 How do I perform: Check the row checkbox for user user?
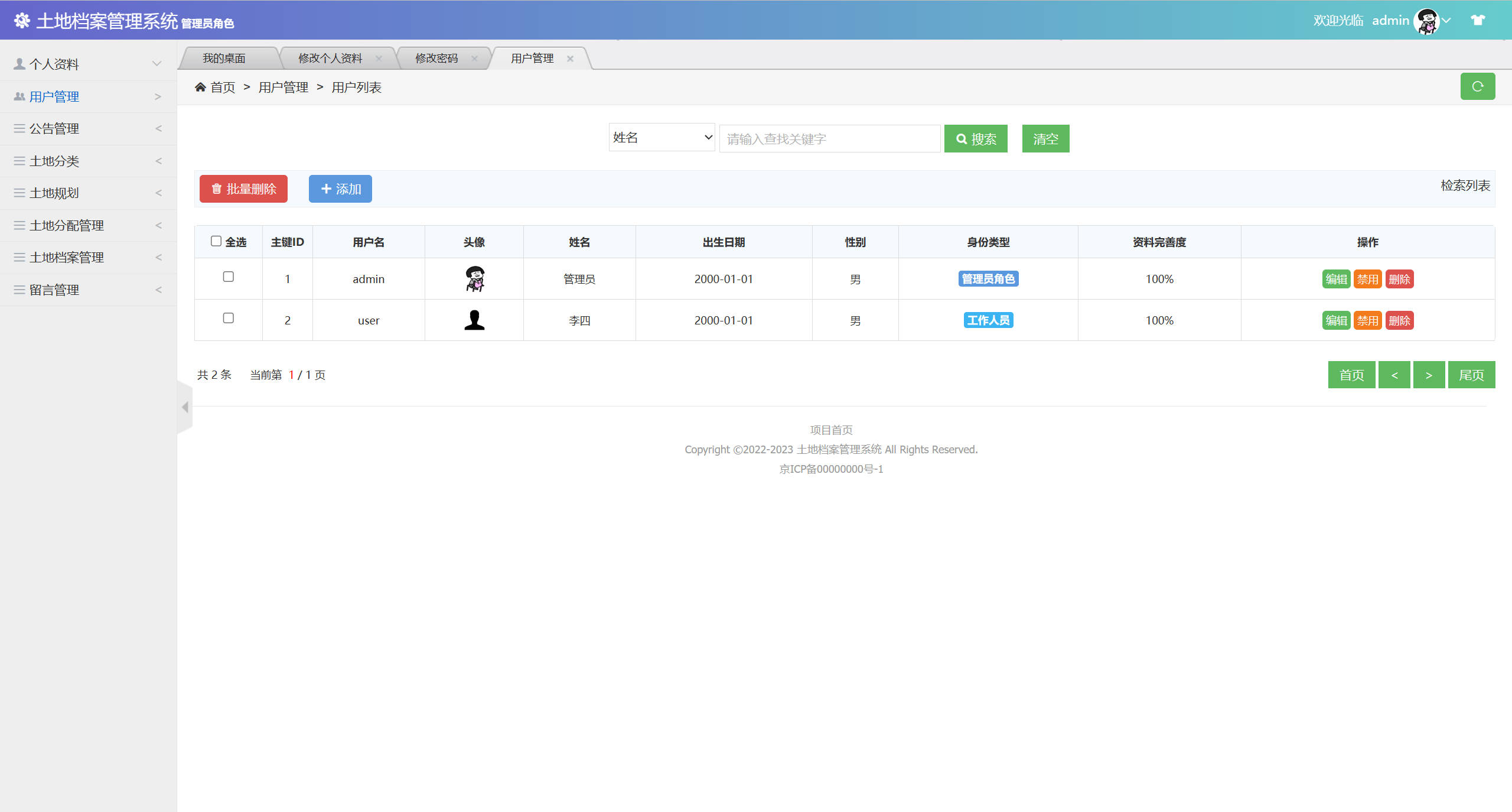pyautogui.click(x=229, y=318)
